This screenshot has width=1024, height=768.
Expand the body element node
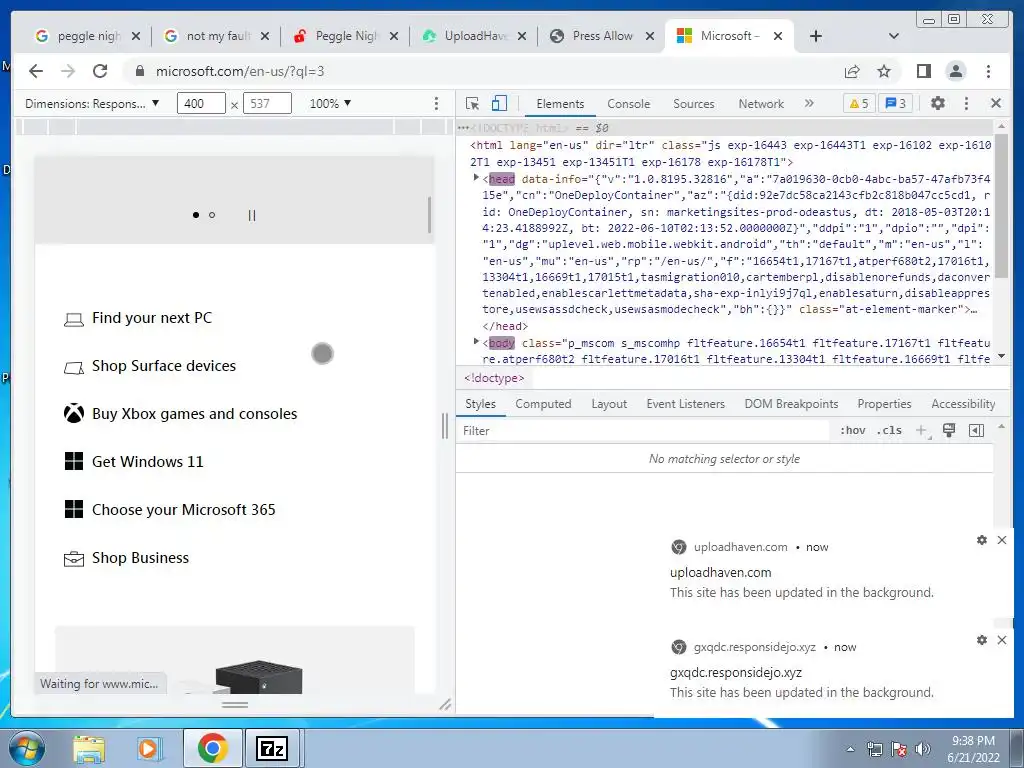[476, 342]
